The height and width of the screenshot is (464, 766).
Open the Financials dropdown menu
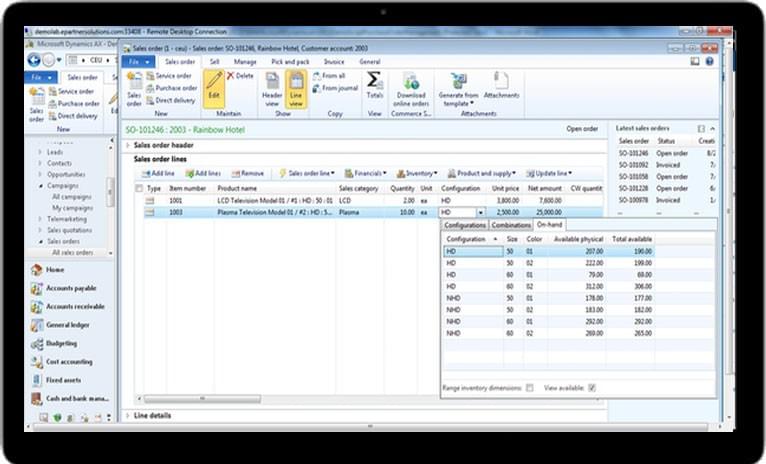[x=365, y=173]
